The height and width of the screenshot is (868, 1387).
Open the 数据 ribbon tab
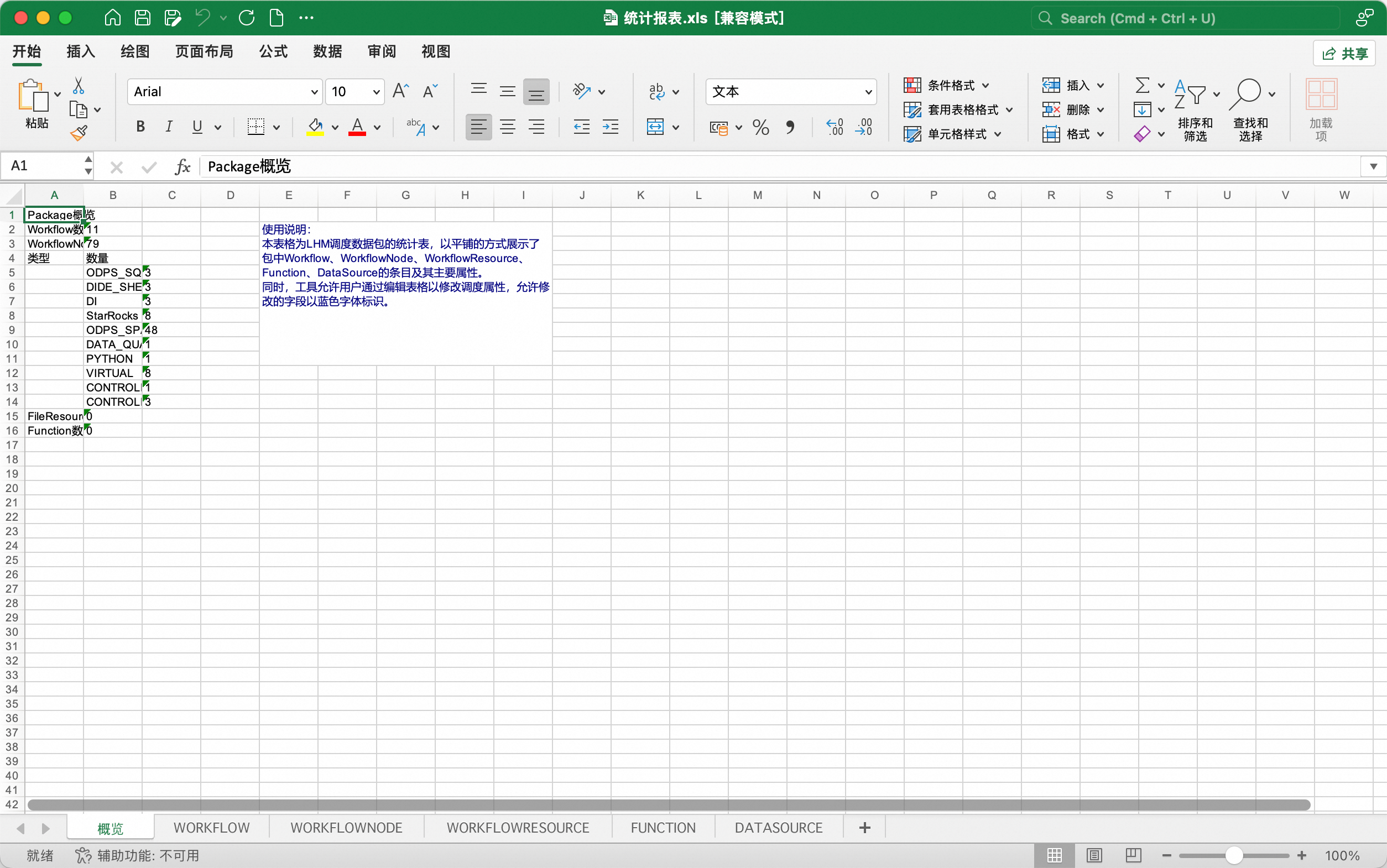coord(327,51)
